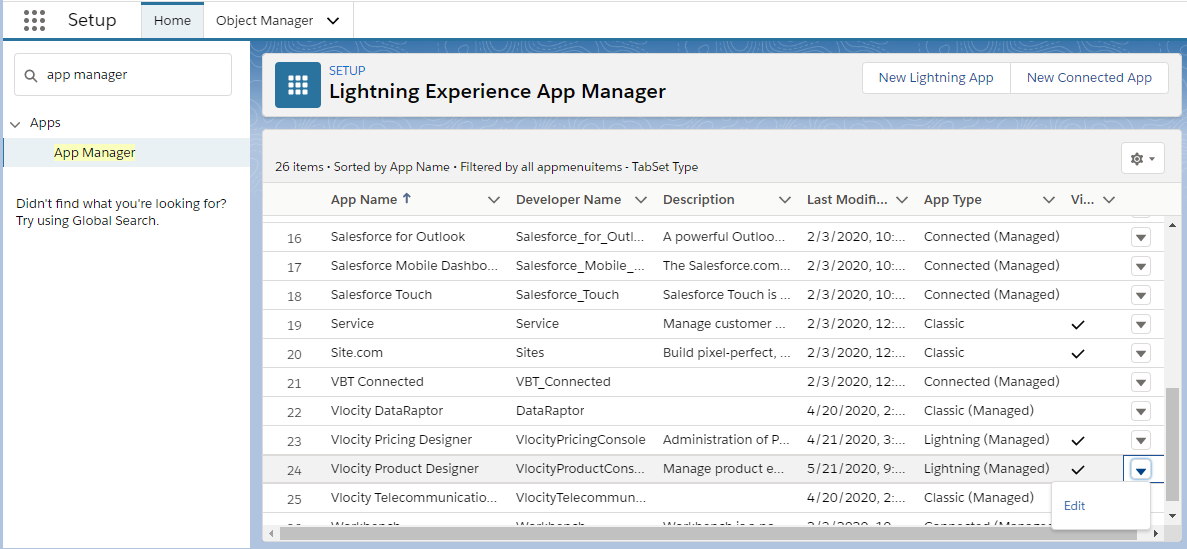The width and height of the screenshot is (1187, 549).
Task: Click the Lightning Experience App Manager header icon
Action: (298, 85)
